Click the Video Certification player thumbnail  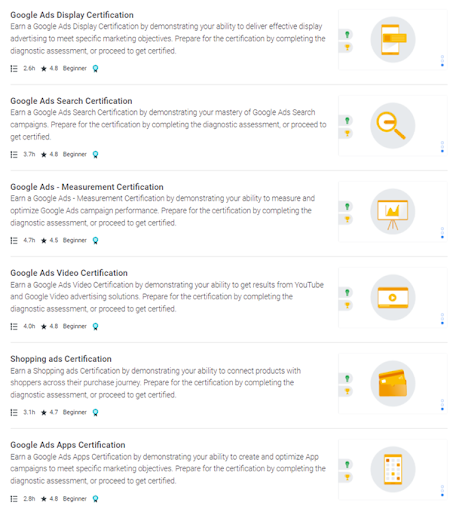[x=393, y=297]
